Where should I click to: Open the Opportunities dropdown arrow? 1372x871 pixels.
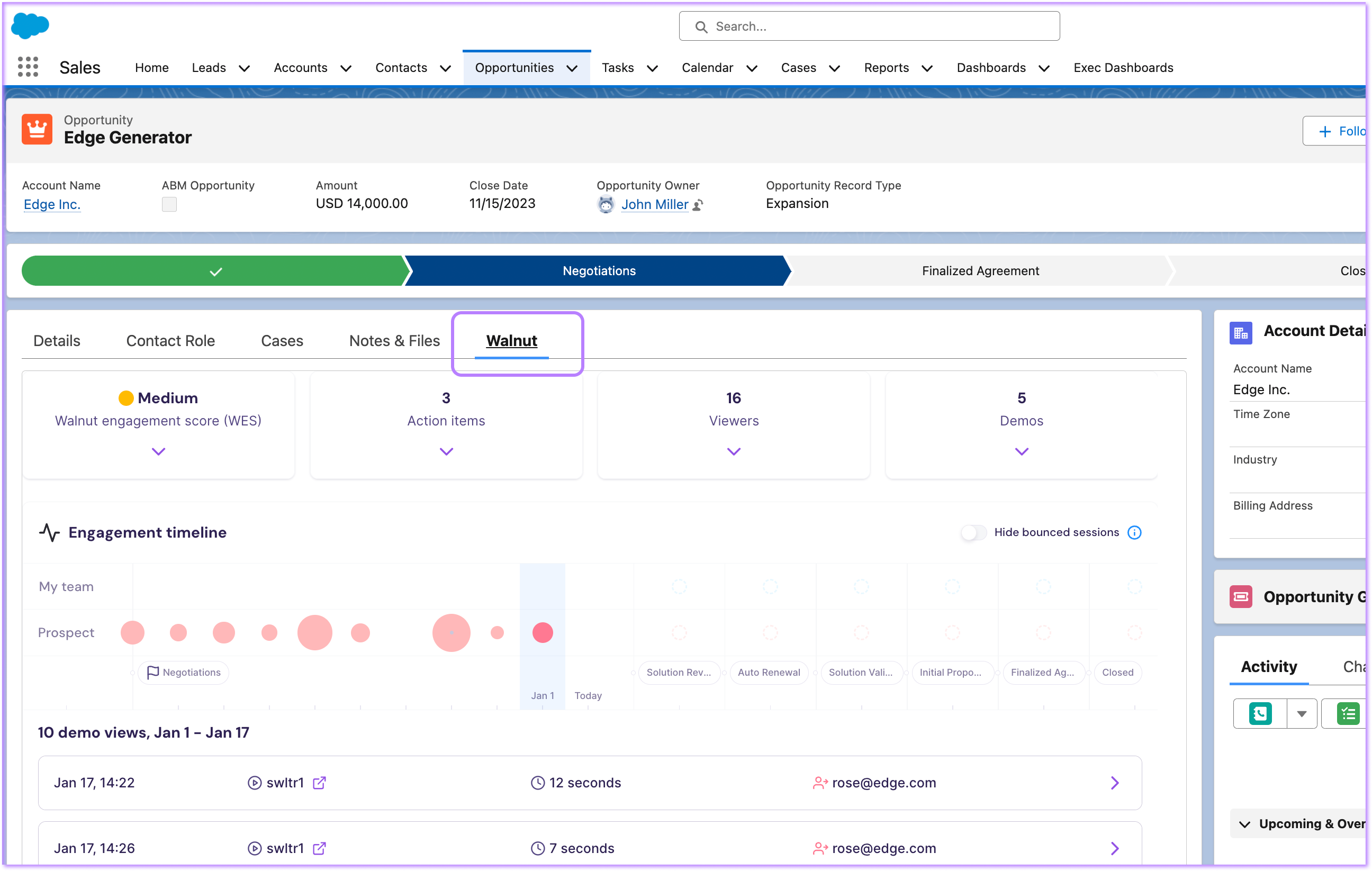[572, 68]
